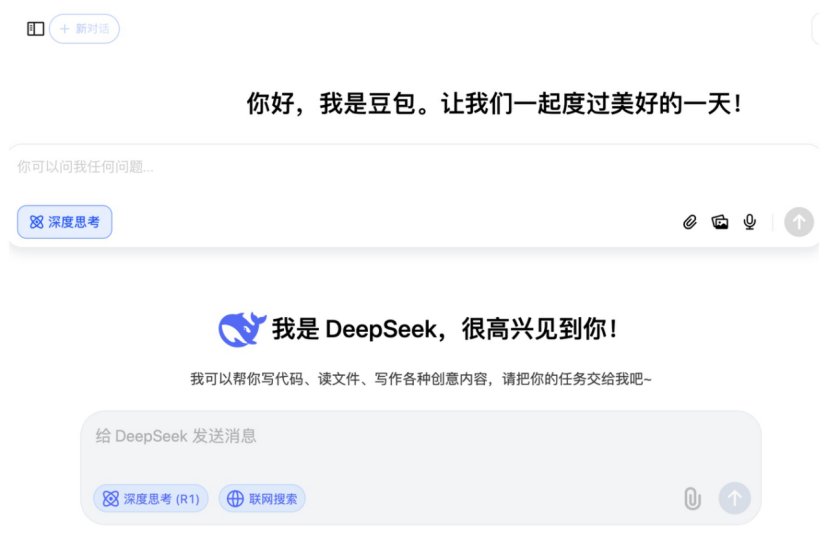
Task: Attach a file using Doubao's paperclip icon
Action: click(690, 222)
